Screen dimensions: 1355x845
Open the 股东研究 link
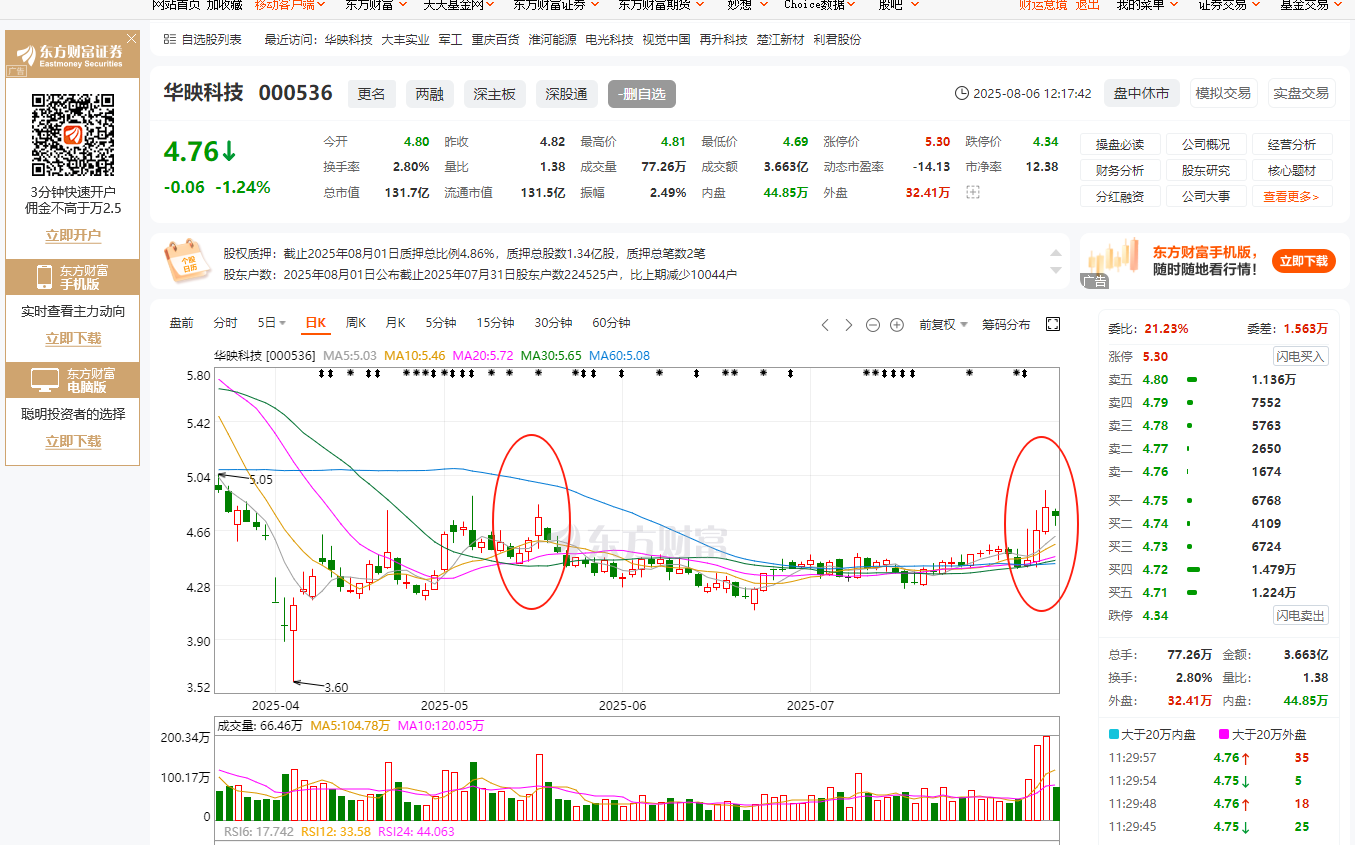(x=1205, y=171)
